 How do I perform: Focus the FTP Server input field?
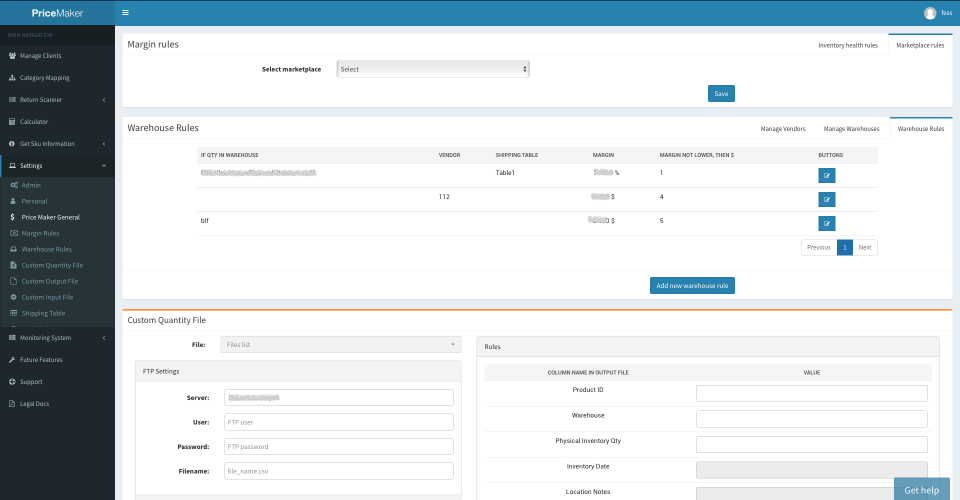(339, 398)
